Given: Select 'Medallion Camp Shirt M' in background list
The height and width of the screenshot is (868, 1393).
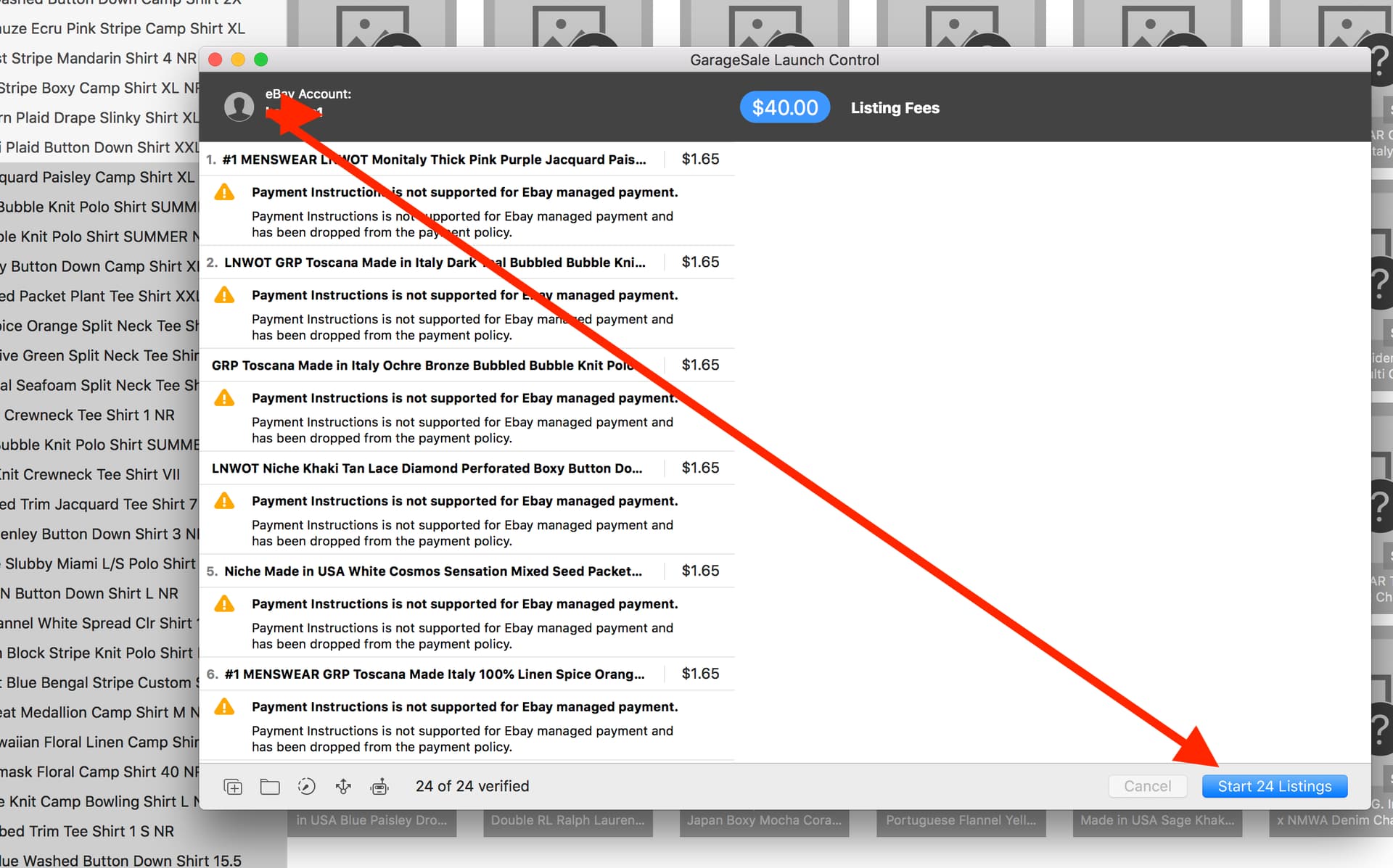Looking at the screenshot, I should [99, 712].
